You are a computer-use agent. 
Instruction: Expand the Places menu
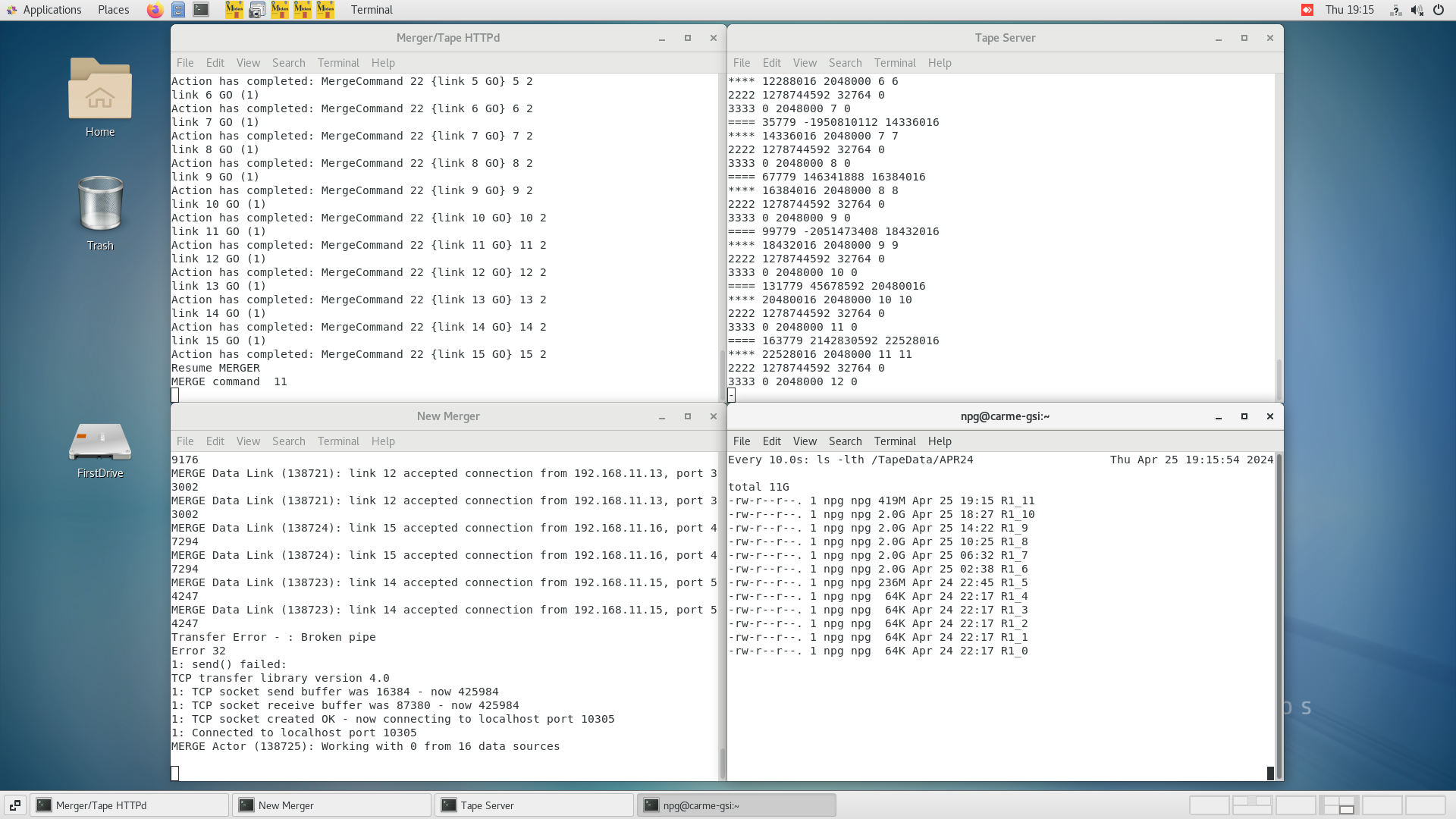tap(113, 10)
